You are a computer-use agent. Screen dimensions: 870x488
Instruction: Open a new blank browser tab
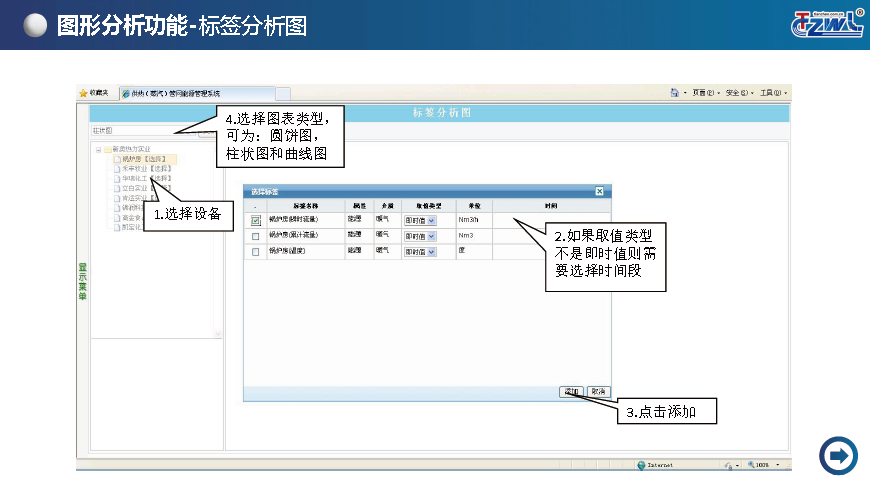[283, 93]
